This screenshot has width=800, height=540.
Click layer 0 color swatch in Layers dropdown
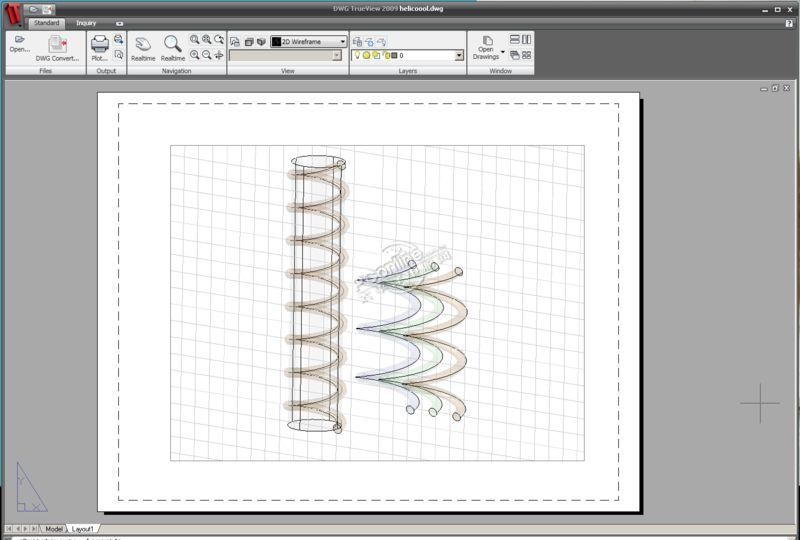pyautogui.click(x=394, y=55)
